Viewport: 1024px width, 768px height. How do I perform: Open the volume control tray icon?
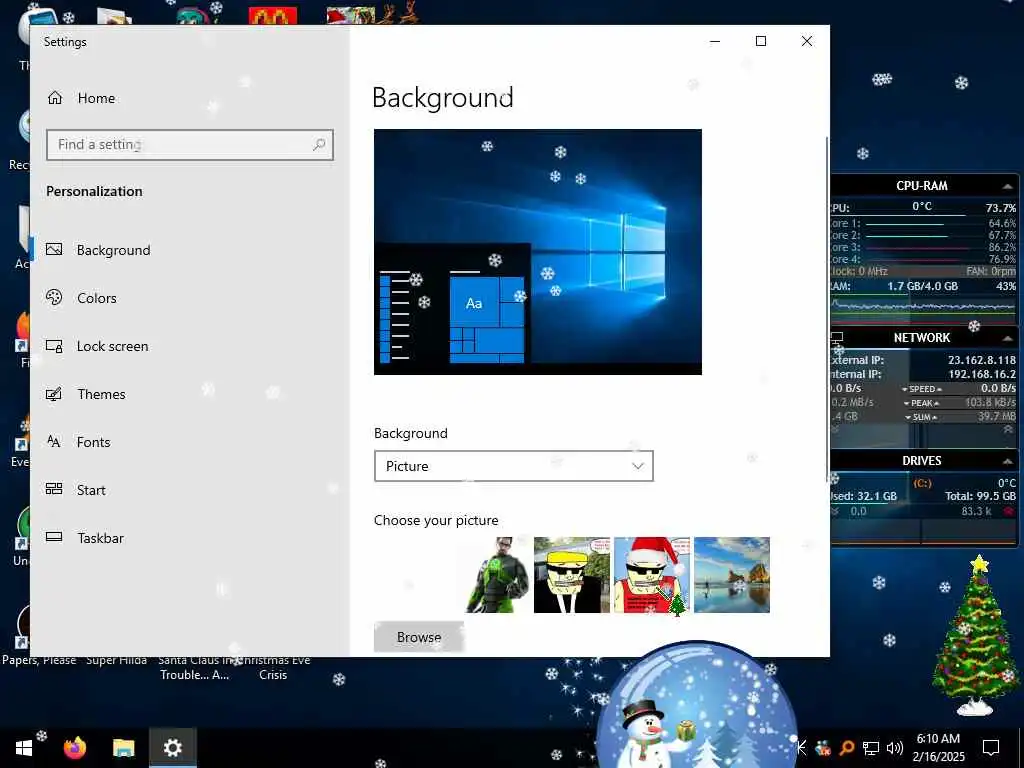click(895, 748)
